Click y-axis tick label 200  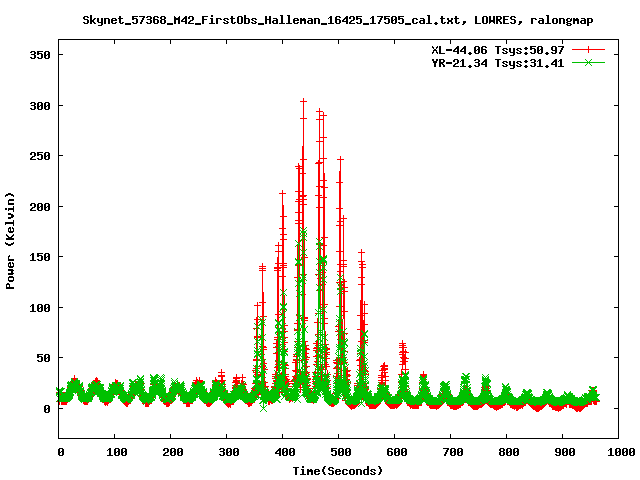coord(40,207)
